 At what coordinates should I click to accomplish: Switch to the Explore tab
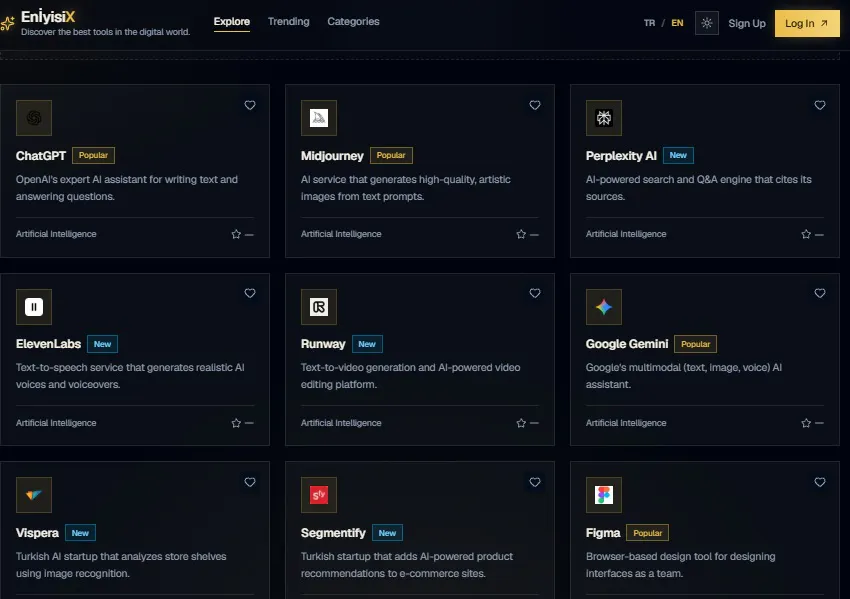tap(231, 22)
